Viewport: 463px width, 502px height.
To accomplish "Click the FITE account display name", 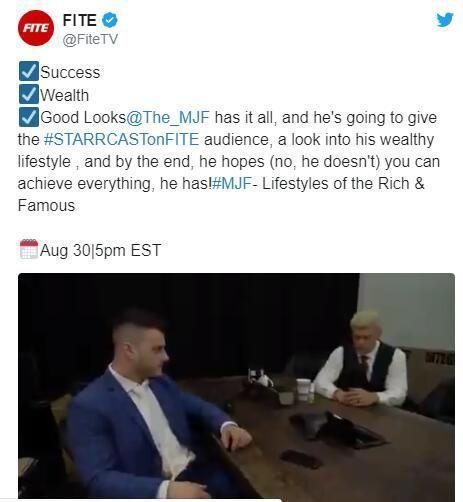I will pyautogui.click(x=79, y=20).
